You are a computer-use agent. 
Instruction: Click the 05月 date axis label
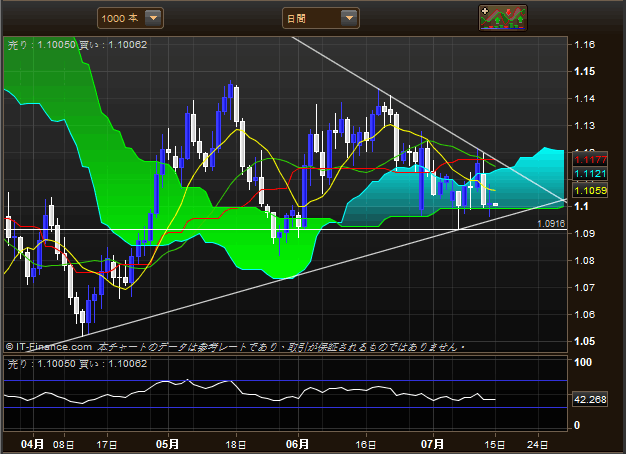coord(167,444)
